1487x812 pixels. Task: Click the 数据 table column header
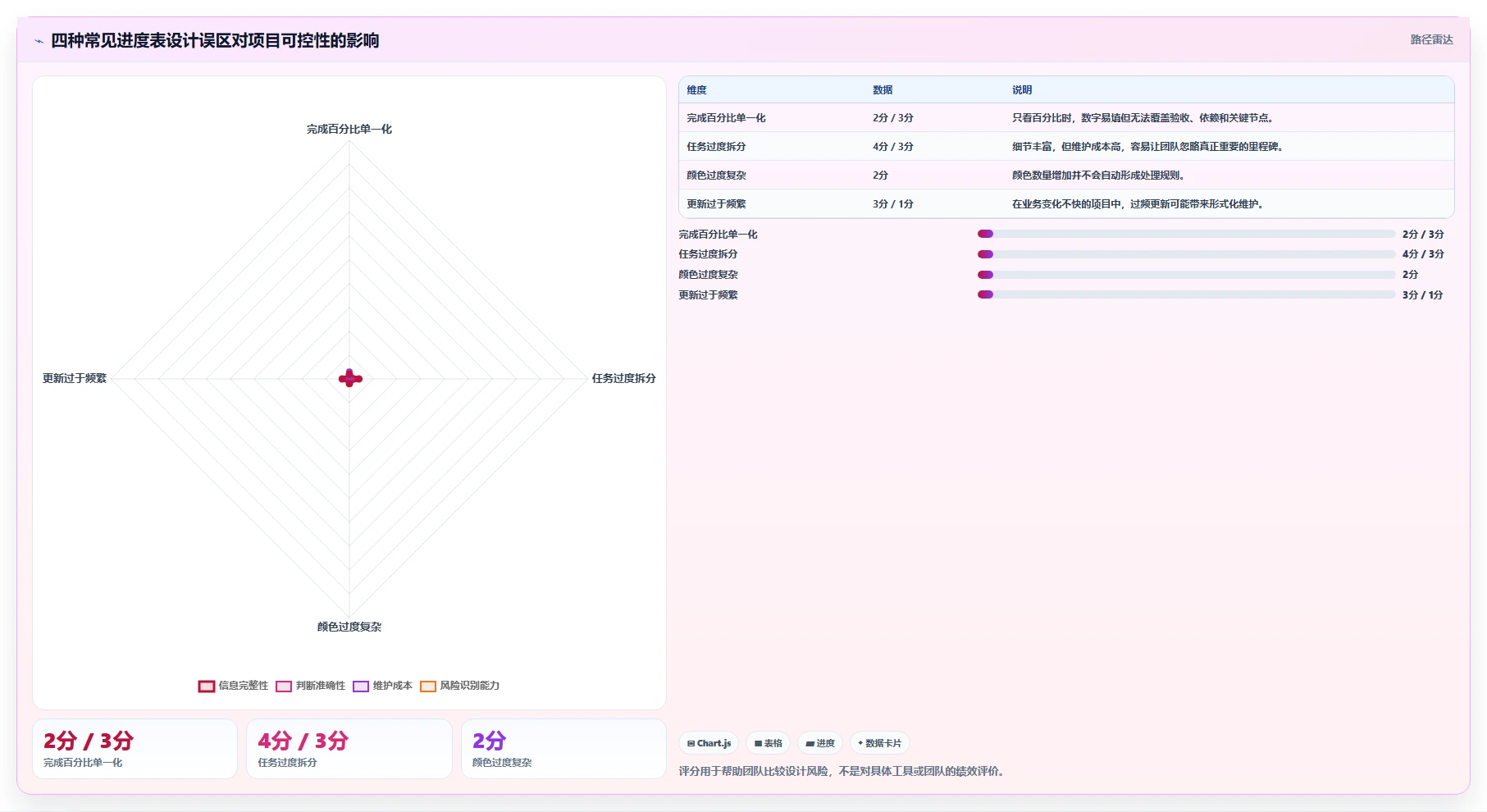pos(883,90)
